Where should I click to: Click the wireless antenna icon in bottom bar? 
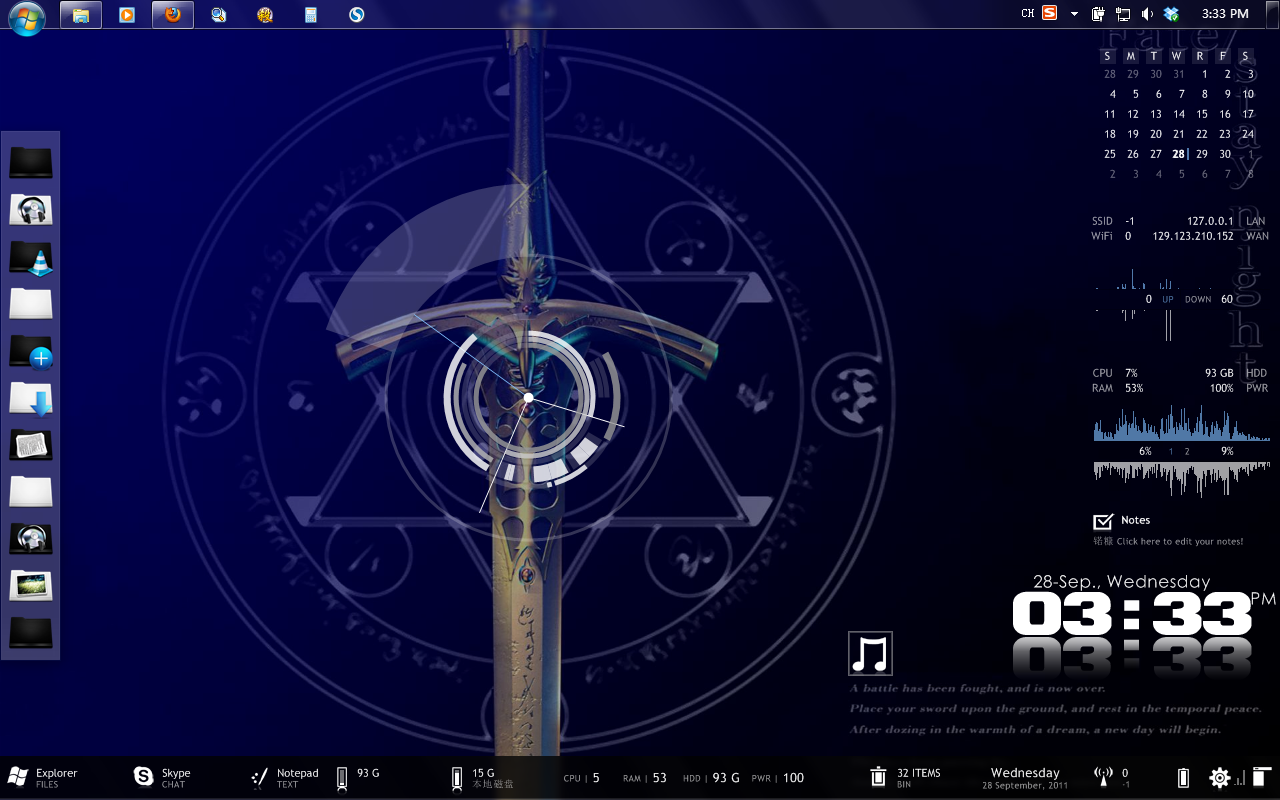1104,777
